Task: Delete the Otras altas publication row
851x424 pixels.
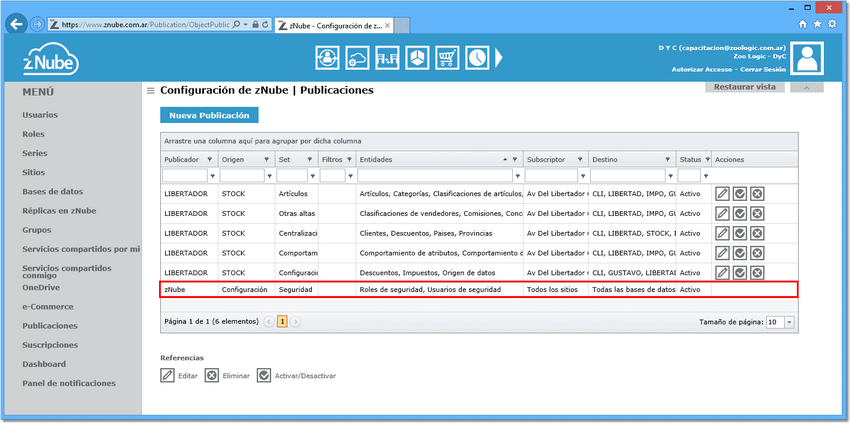Action: [x=757, y=213]
